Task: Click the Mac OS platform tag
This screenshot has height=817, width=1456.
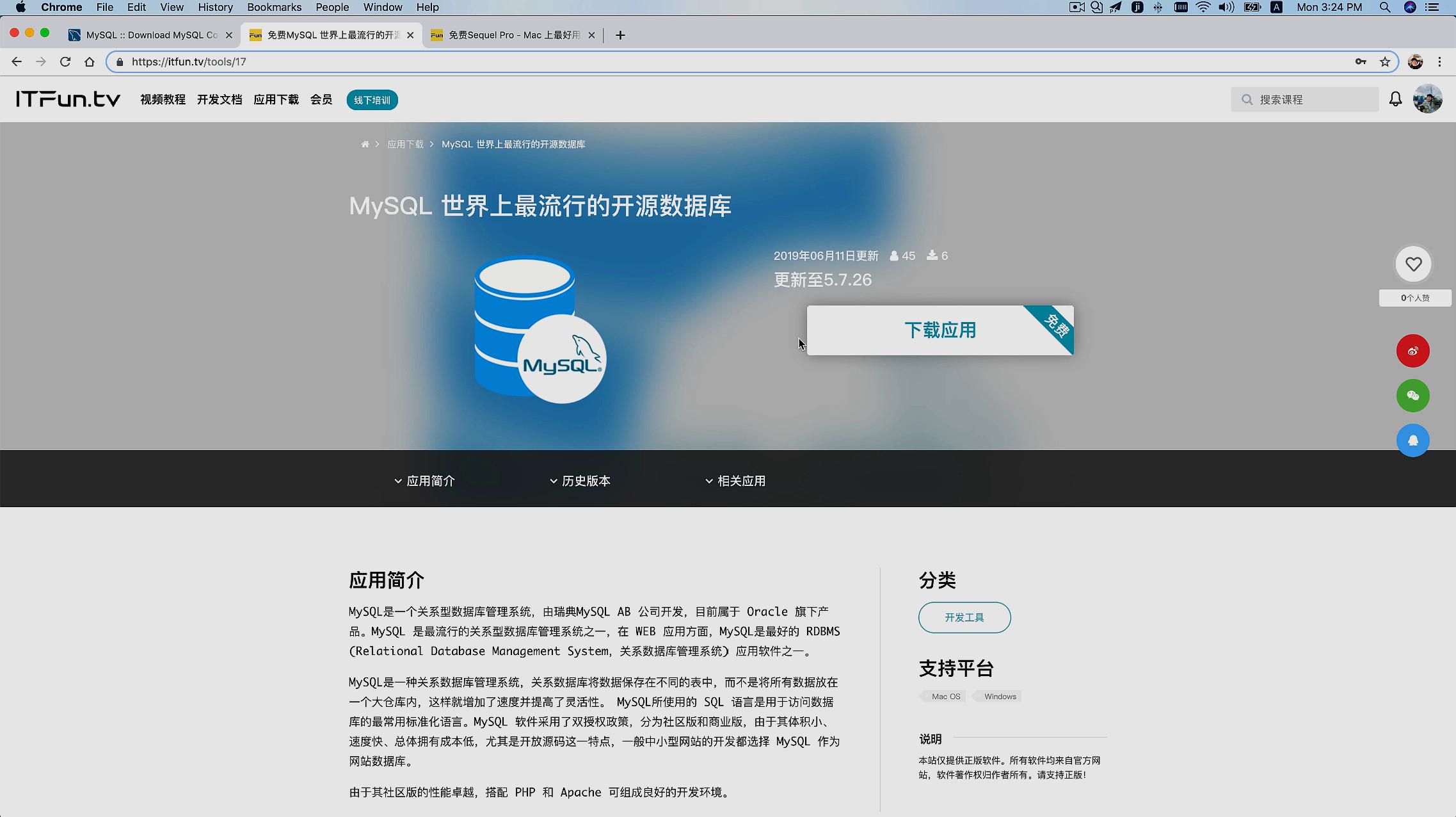Action: pos(943,697)
